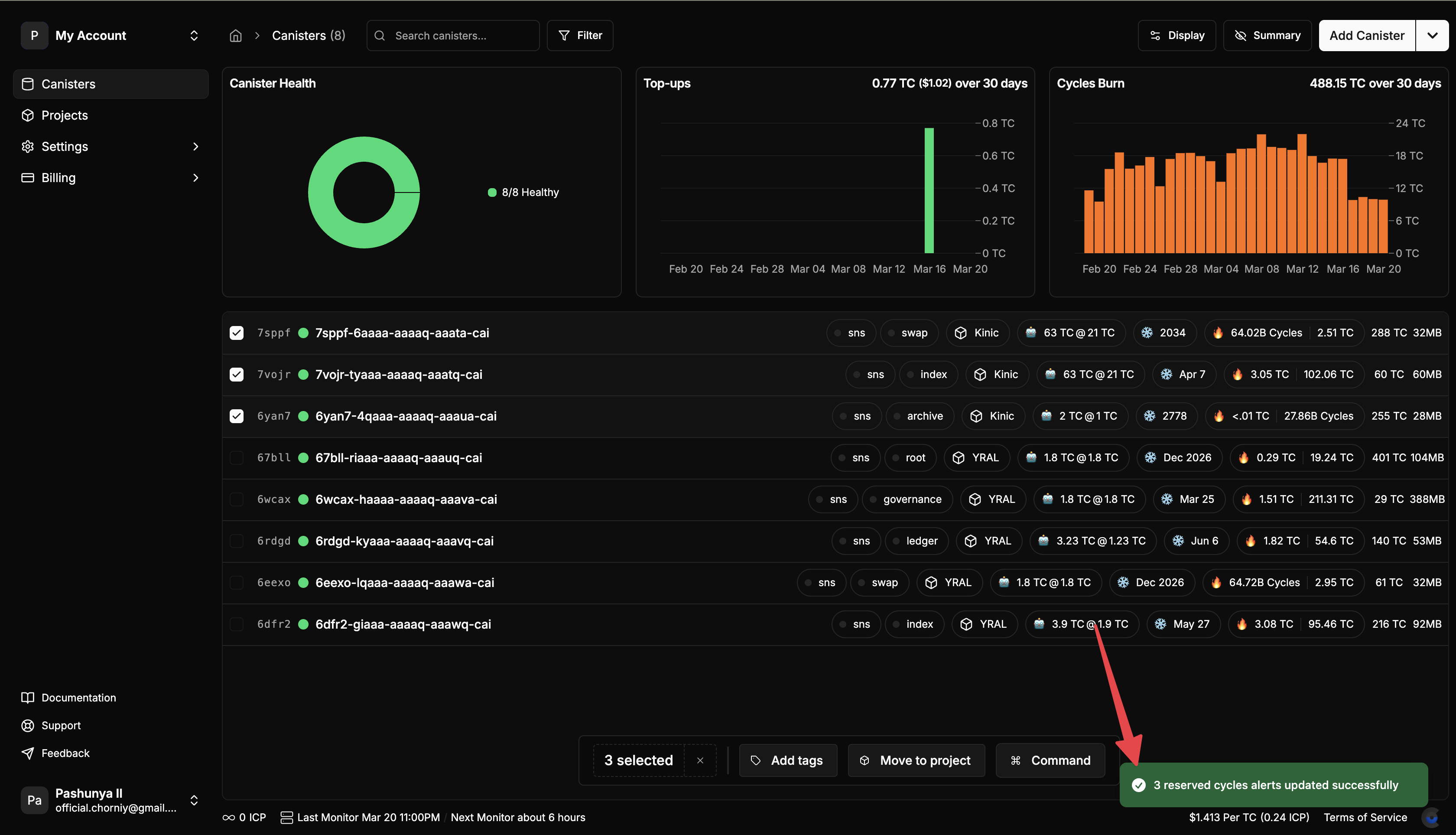The height and width of the screenshot is (835, 1456).
Task: Click Add tags button
Action: (788, 760)
